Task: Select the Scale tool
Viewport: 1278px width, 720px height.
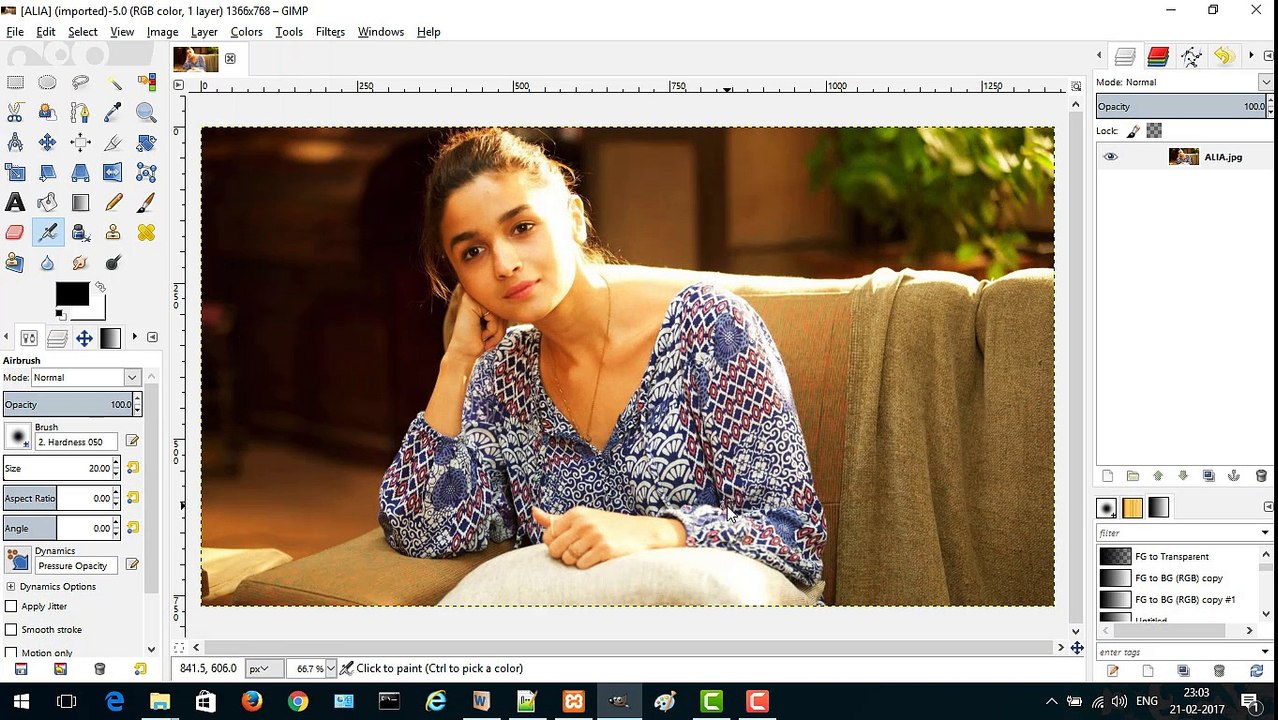Action: coord(15,173)
